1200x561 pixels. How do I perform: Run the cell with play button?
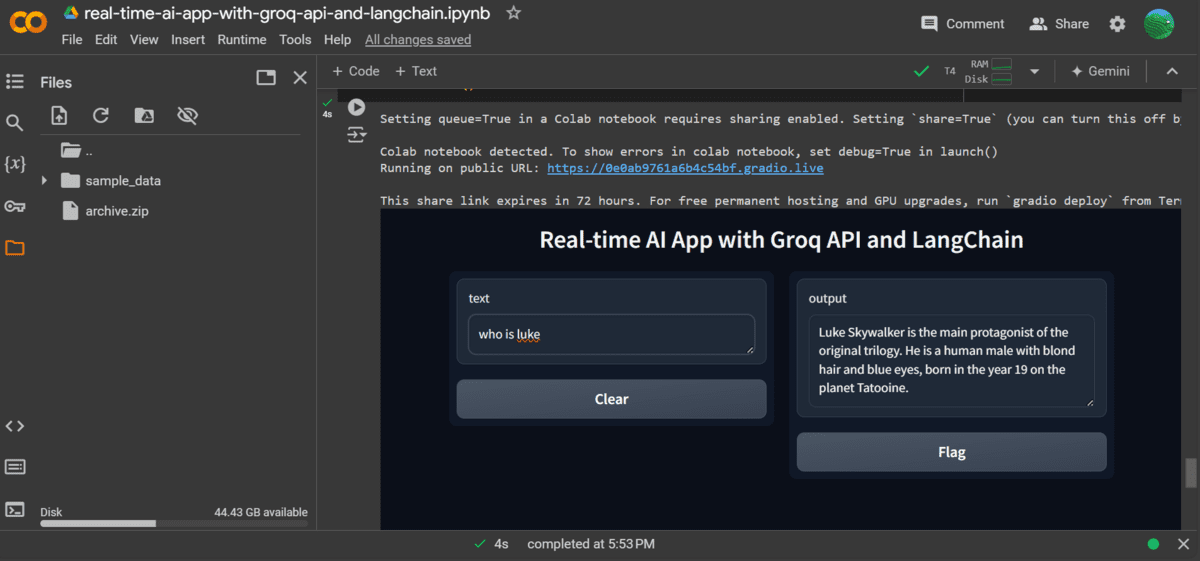(356, 107)
